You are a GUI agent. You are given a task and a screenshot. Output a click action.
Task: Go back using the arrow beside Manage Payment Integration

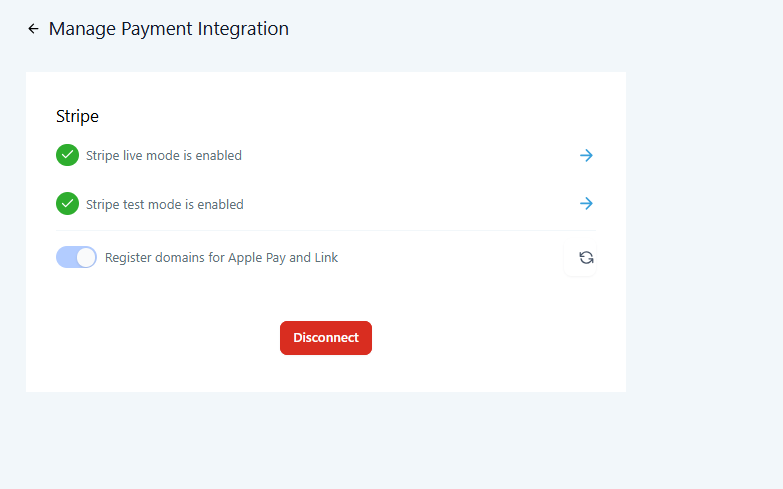(33, 29)
